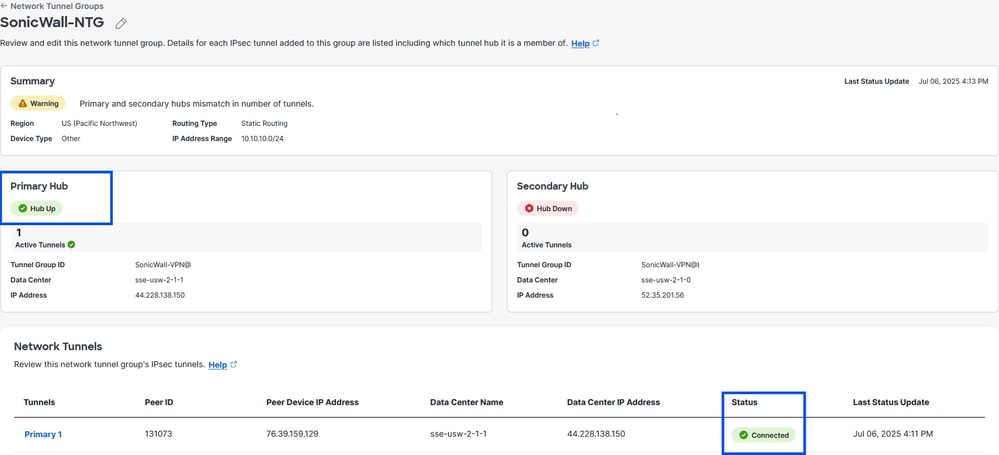
Task: Click the Status column header
Action: (744, 402)
